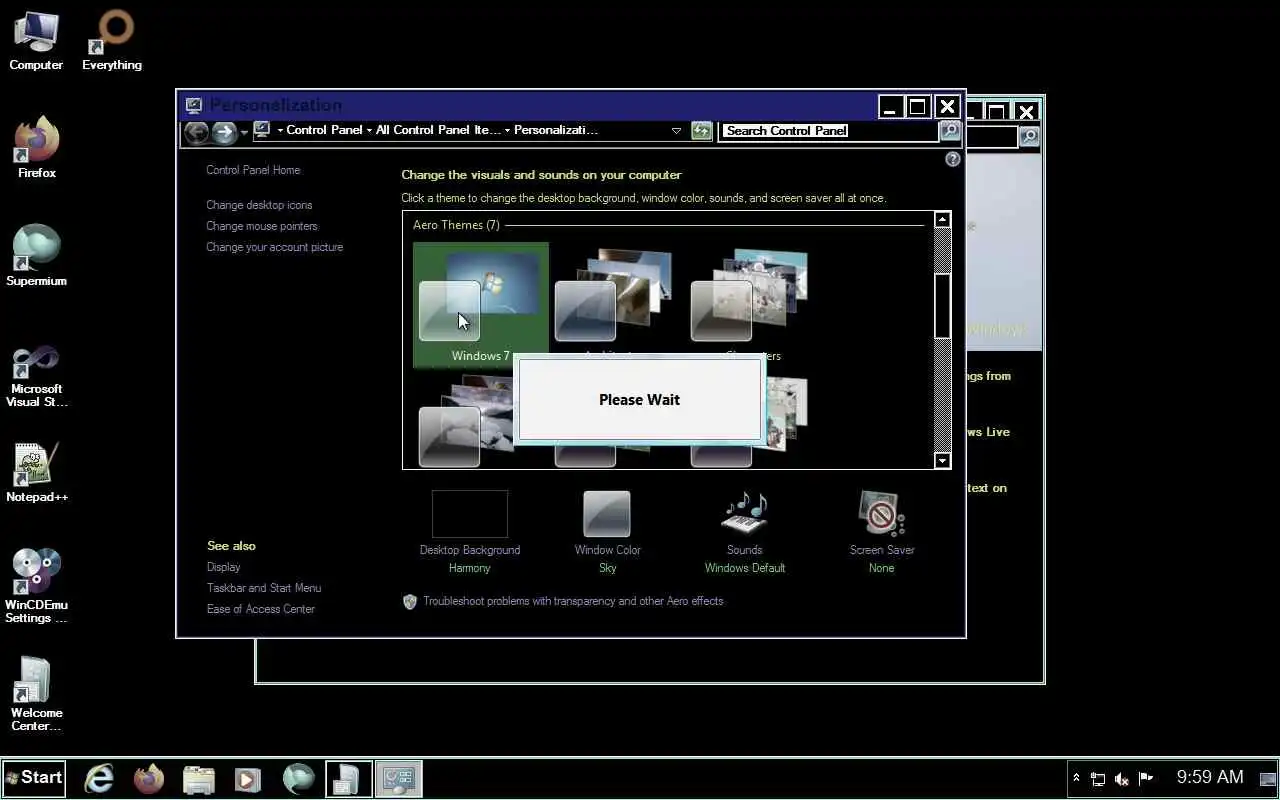The image size is (1280, 800).
Task: Open Sounds settings icon
Action: click(x=744, y=514)
